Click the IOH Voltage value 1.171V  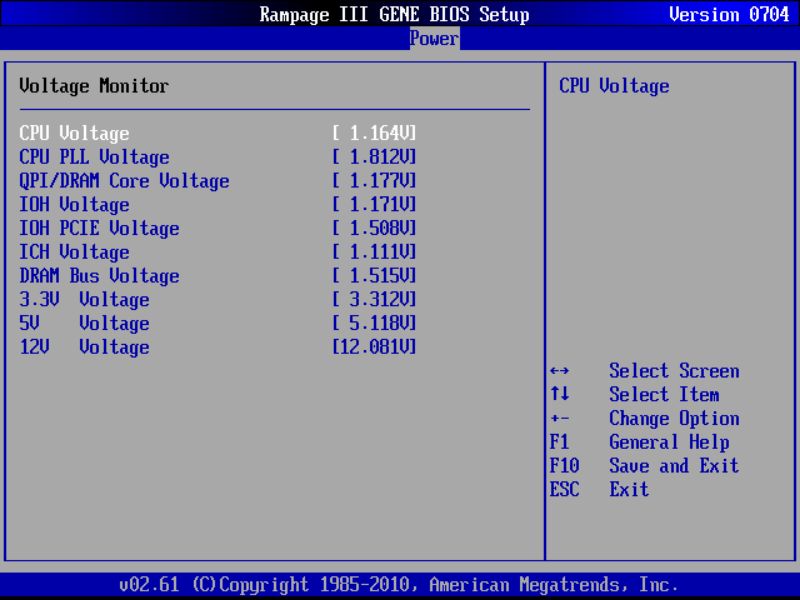374,205
